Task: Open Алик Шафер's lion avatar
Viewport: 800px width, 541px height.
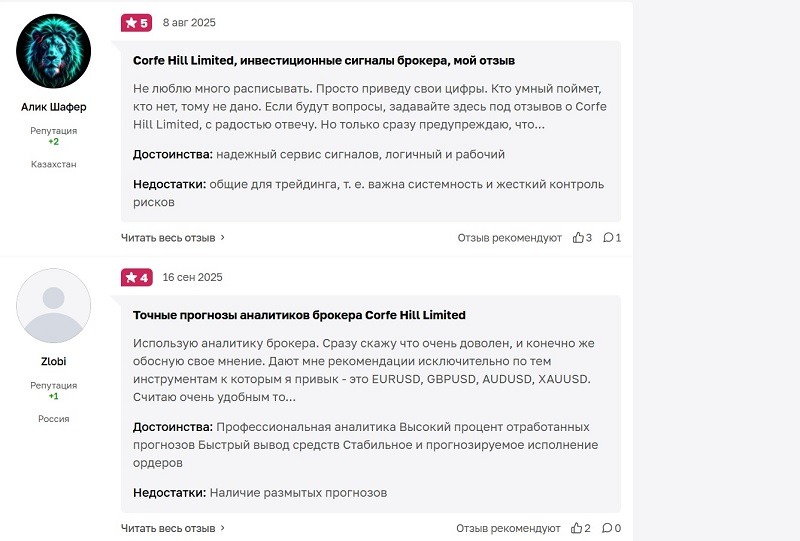Action: pos(54,51)
